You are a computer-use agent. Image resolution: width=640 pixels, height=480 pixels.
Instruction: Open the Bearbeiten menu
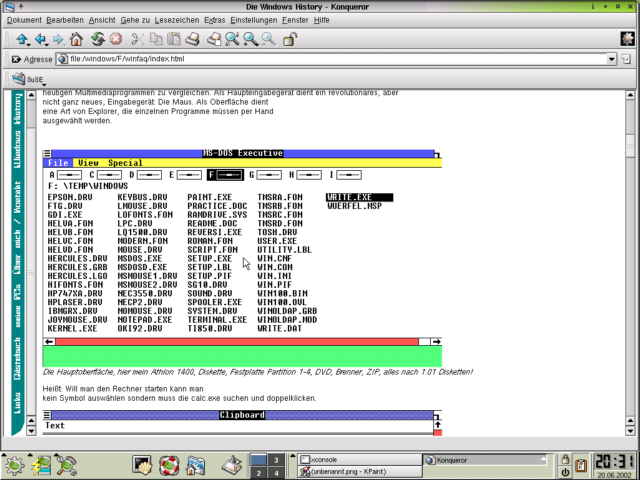coord(65,20)
